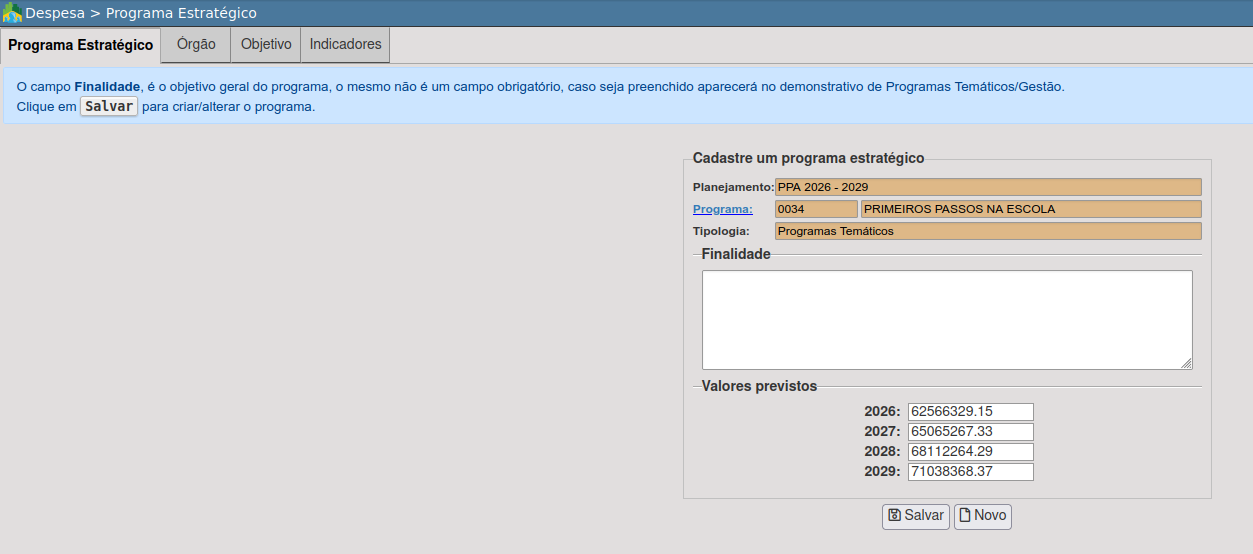Click the Novo button with page icon
This screenshot has width=1253, height=554.
[982, 516]
